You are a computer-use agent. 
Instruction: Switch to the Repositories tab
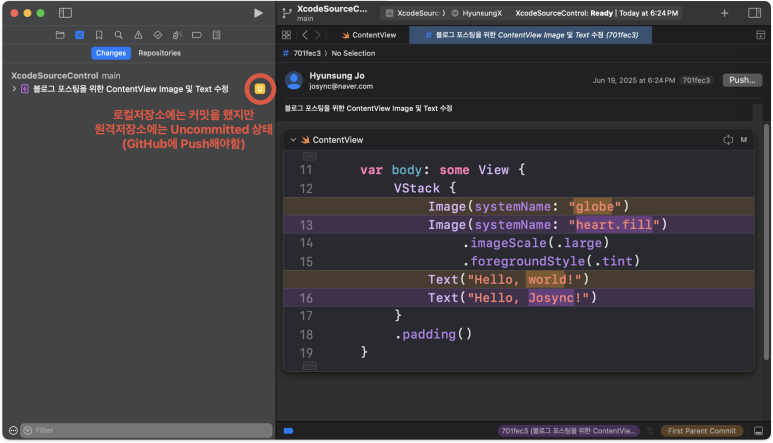point(159,53)
